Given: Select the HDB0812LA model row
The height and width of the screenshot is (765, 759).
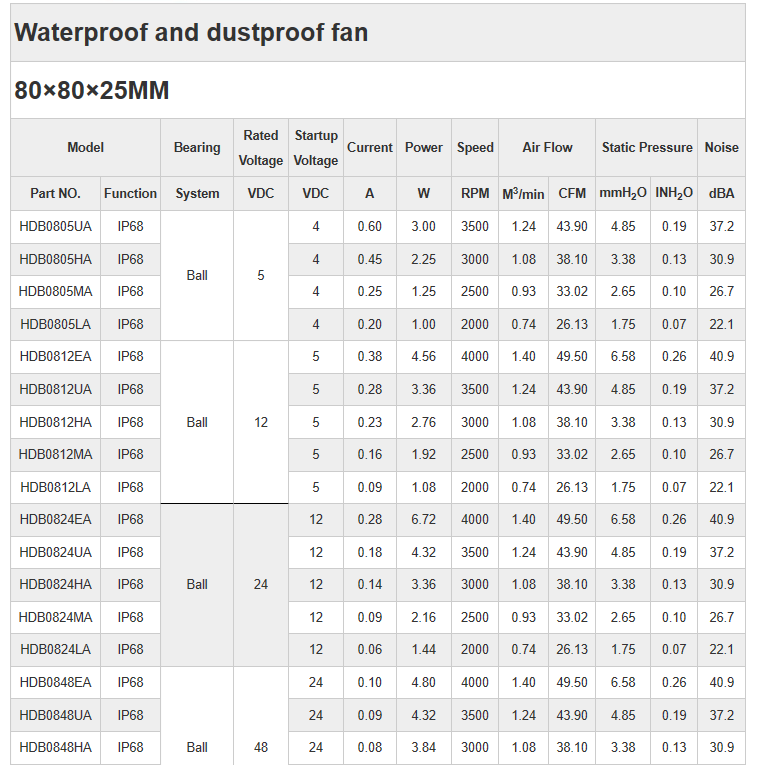Looking at the screenshot, I should point(55,487).
